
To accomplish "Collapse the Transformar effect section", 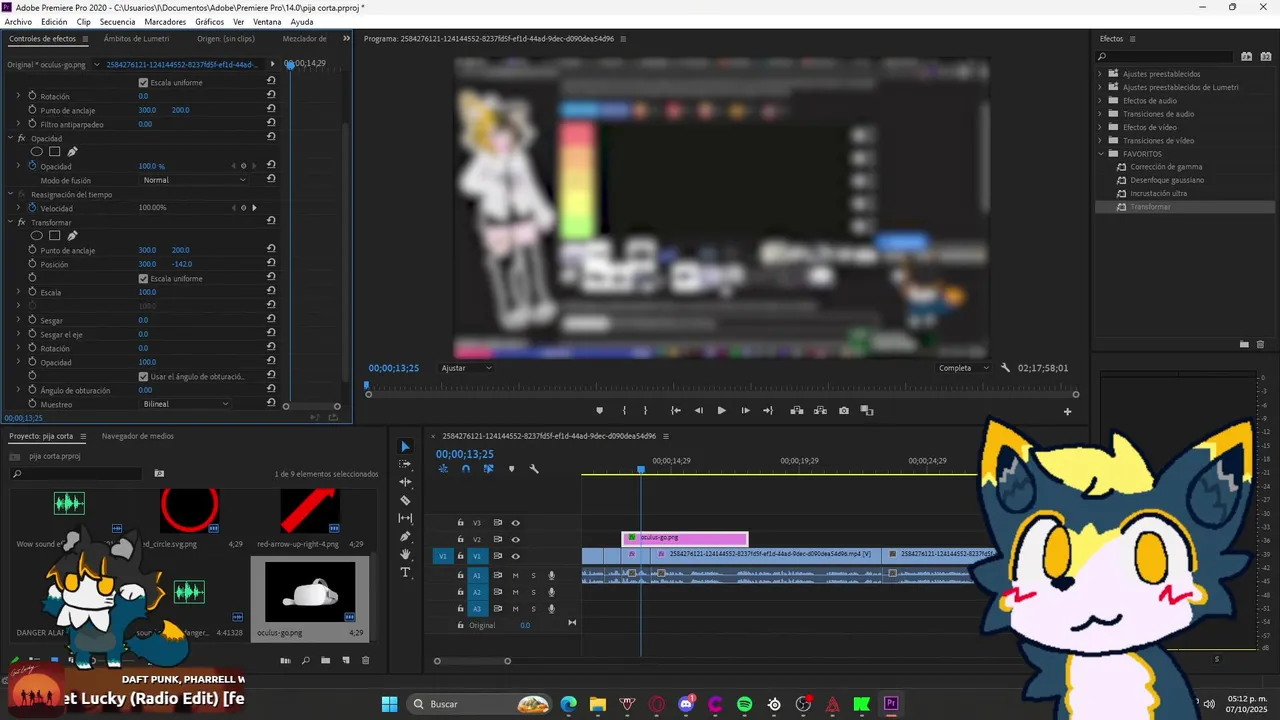I will tap(10, 222).
